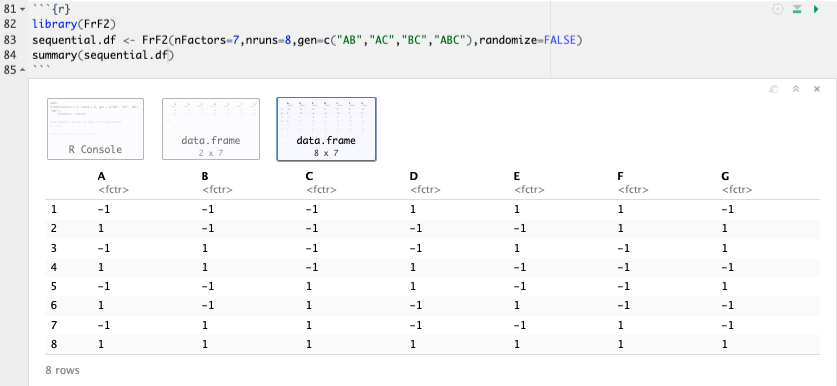Click the row 2 value in column A
This screenshot has width=837, height=386.
100,229
